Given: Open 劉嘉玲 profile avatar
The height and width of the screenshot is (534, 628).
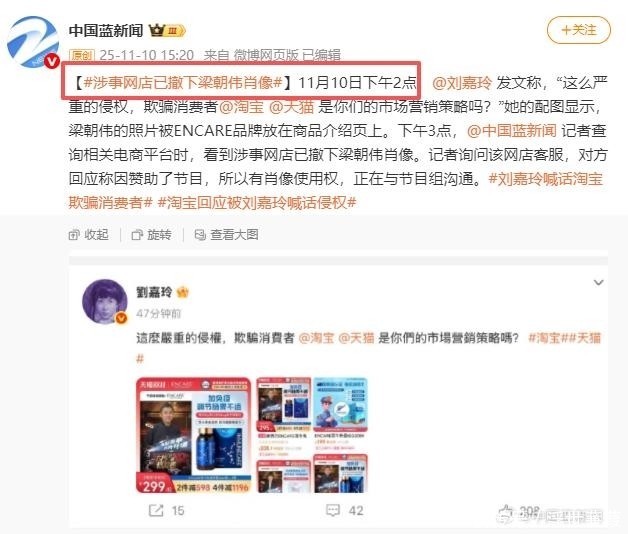Looking at the screenshot, I should [105, 302].
